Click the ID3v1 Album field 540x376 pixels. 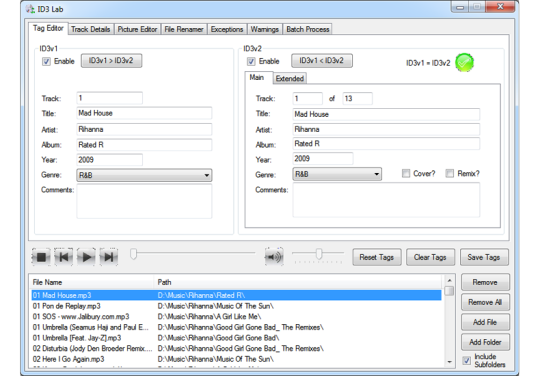point(144,145)
